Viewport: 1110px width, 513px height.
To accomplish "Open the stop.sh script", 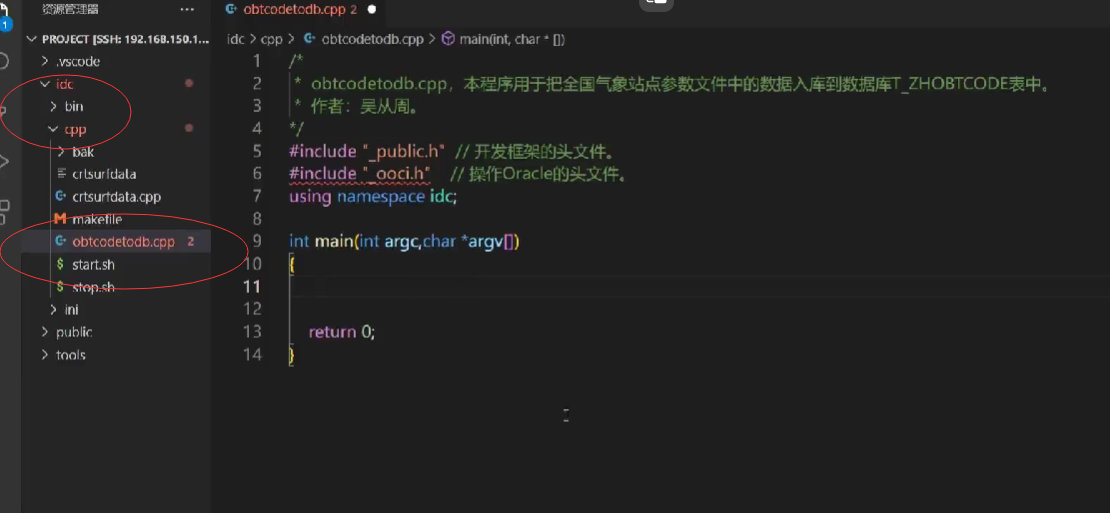I will pos(93,287).
